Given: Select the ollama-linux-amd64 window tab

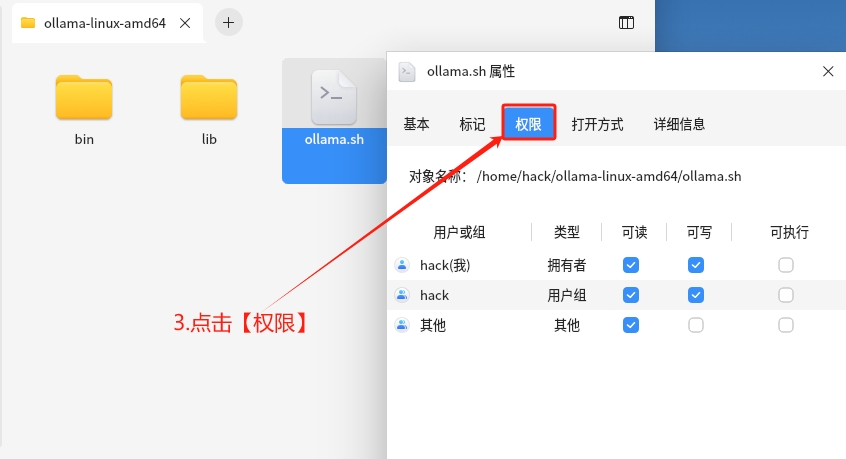Looking at the screenshot, I should tap(107, 23).
